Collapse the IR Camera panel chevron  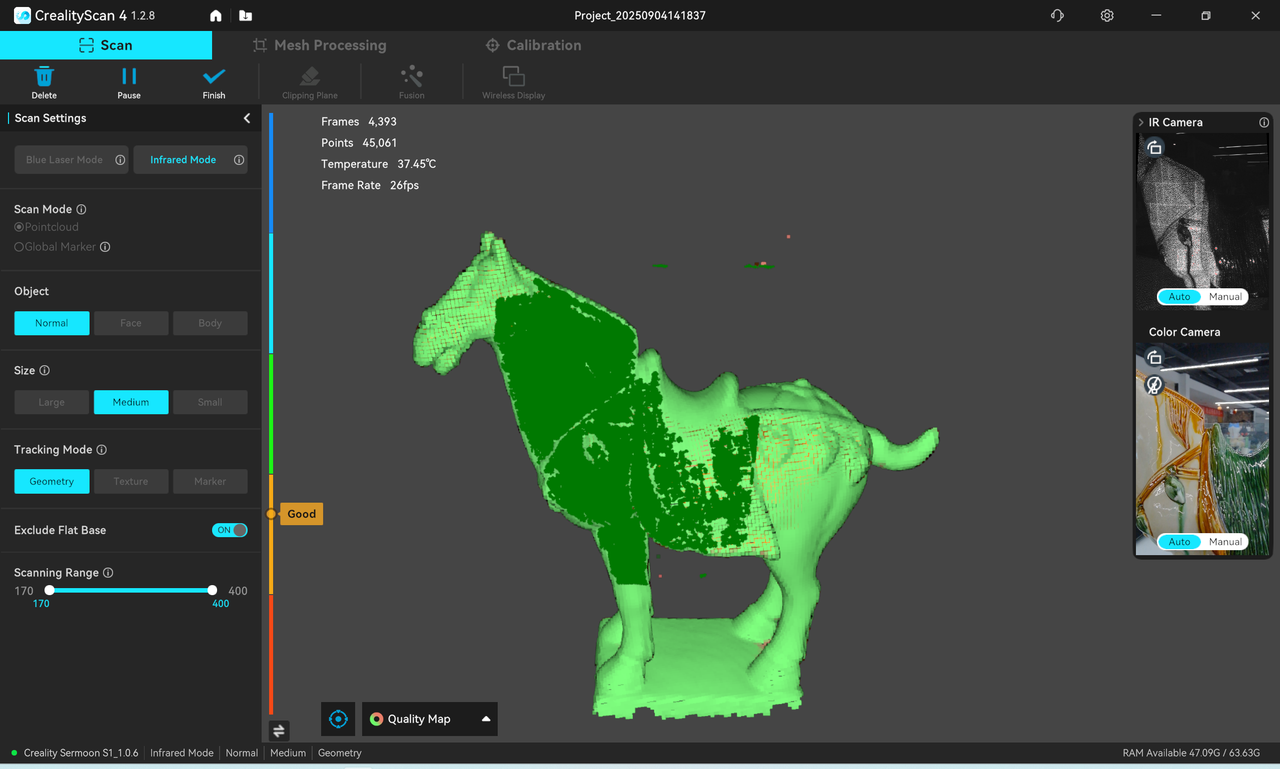(1141, 122)
